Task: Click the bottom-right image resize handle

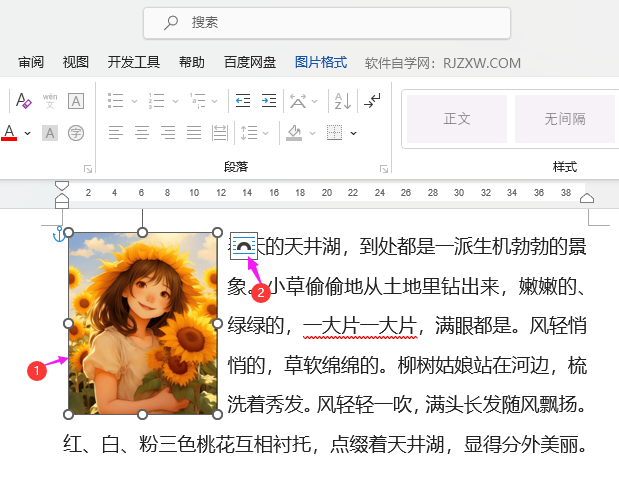Action: (218, 414)
